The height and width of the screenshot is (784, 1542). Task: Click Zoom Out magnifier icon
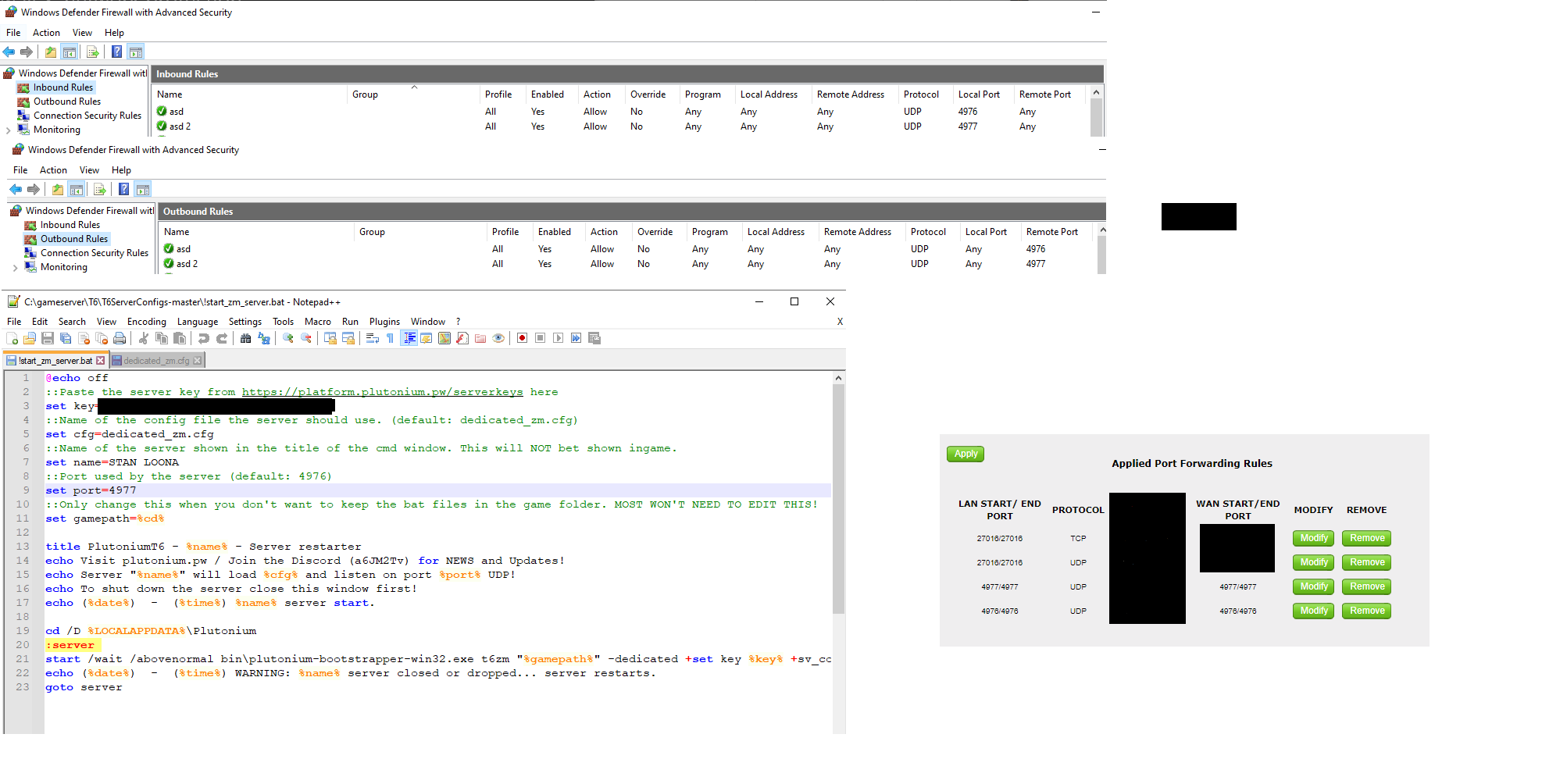point(306,338)
